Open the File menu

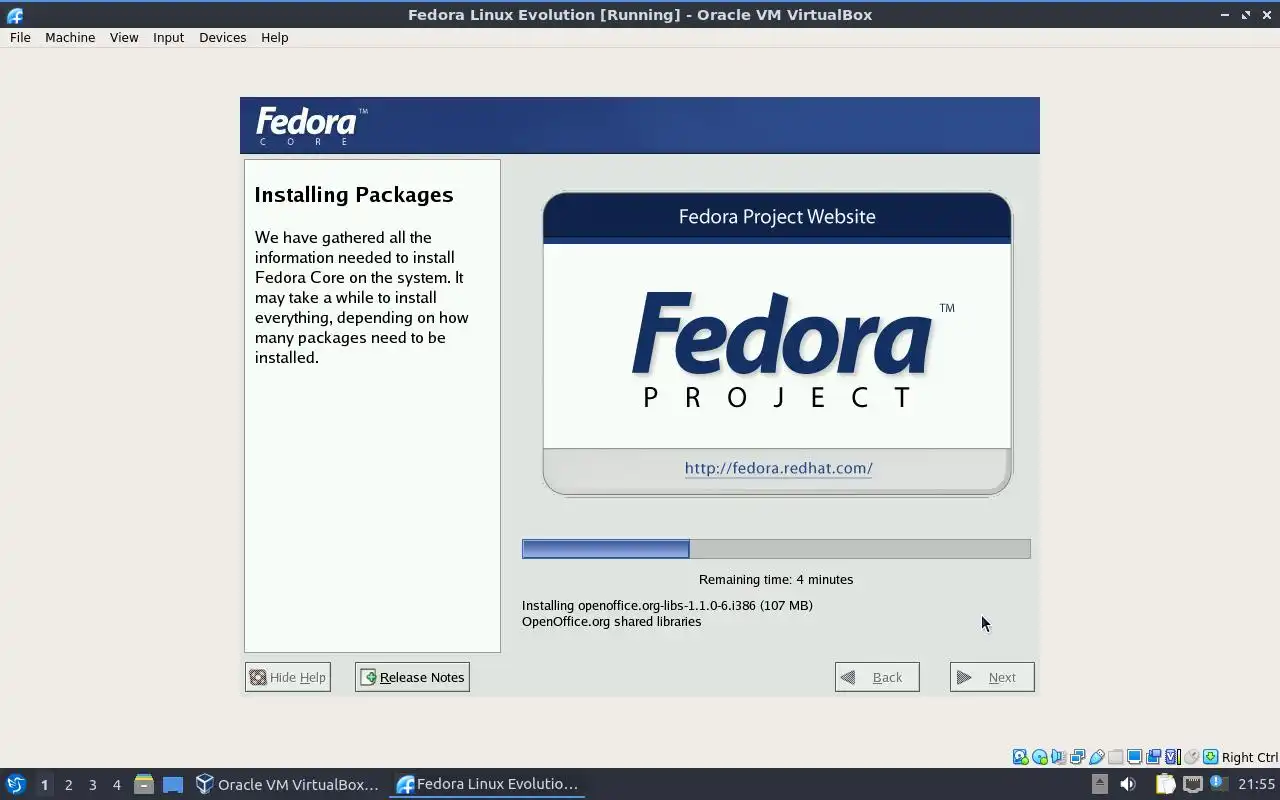click(20, 37)
